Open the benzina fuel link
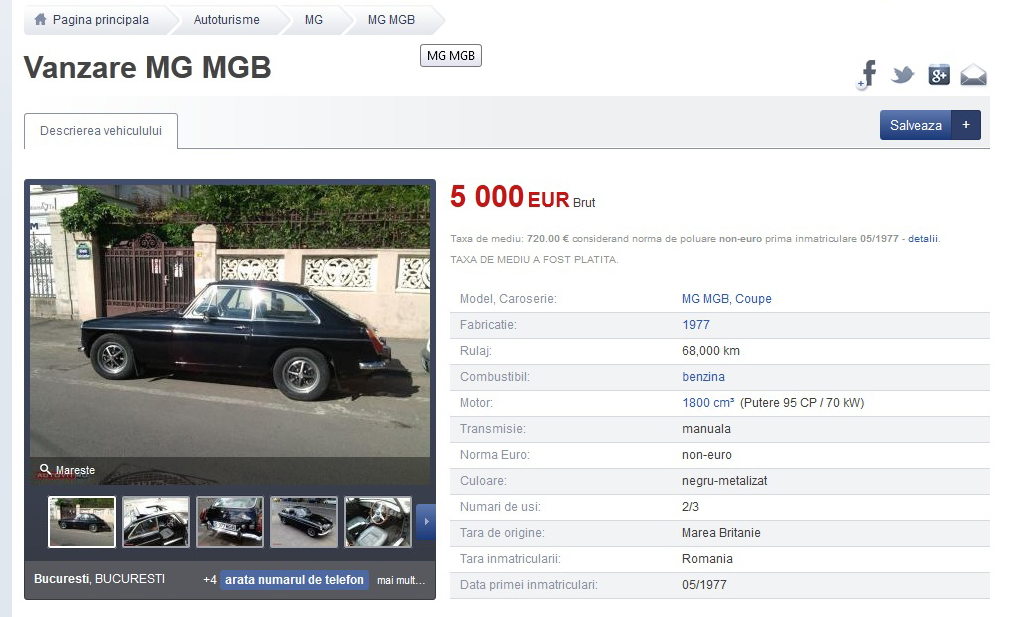 703,377
